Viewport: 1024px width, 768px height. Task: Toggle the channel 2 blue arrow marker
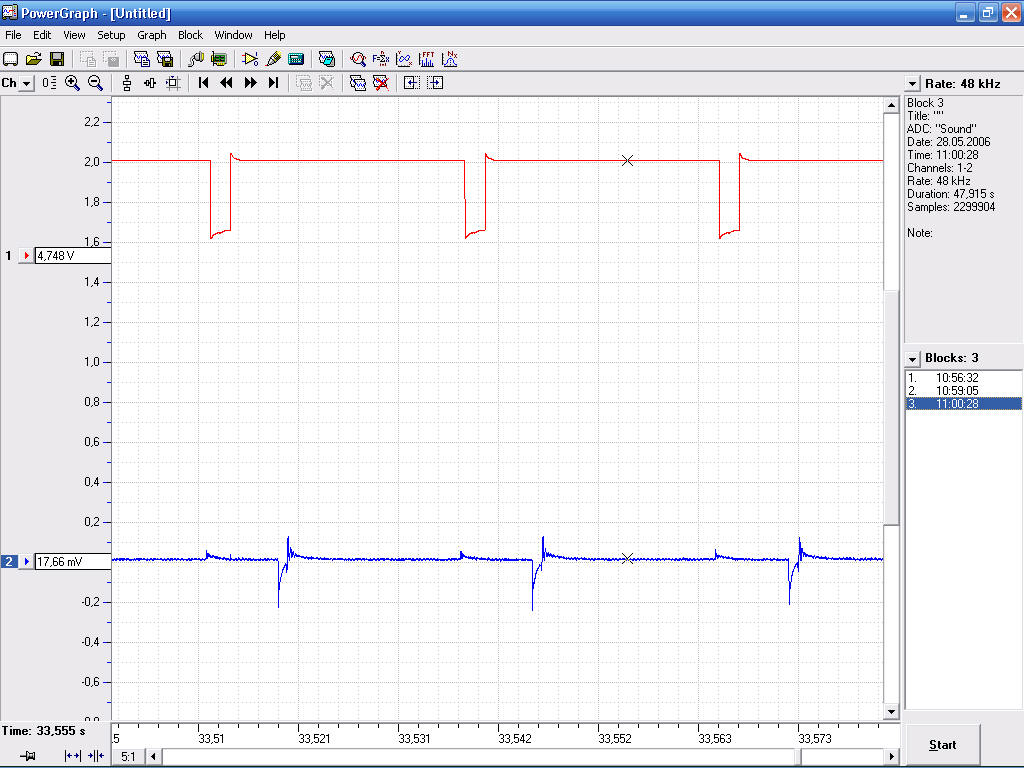pos(26,562)
